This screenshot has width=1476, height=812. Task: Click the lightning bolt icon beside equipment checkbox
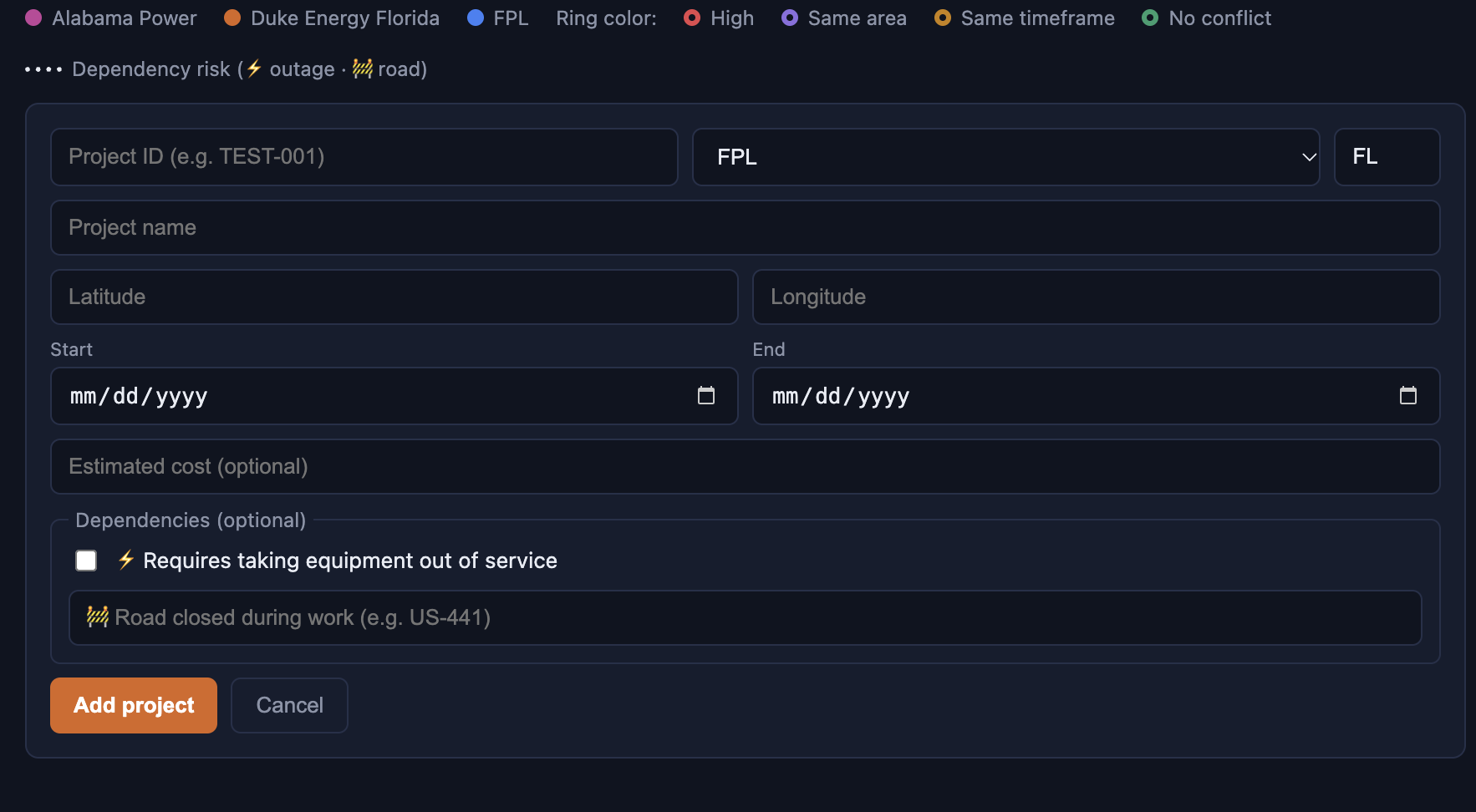point(126,560)
